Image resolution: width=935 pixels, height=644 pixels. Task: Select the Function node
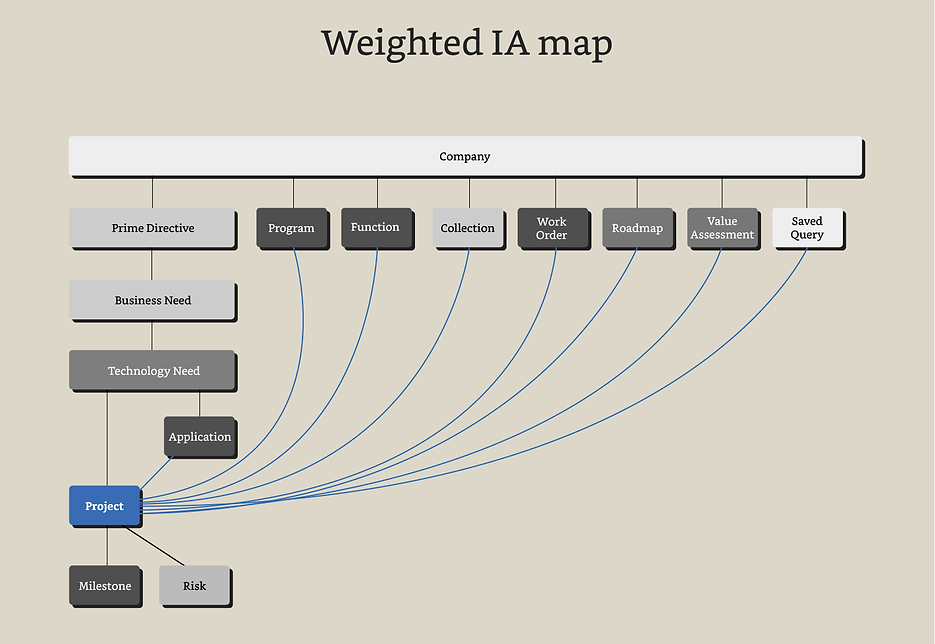point(377,228)
